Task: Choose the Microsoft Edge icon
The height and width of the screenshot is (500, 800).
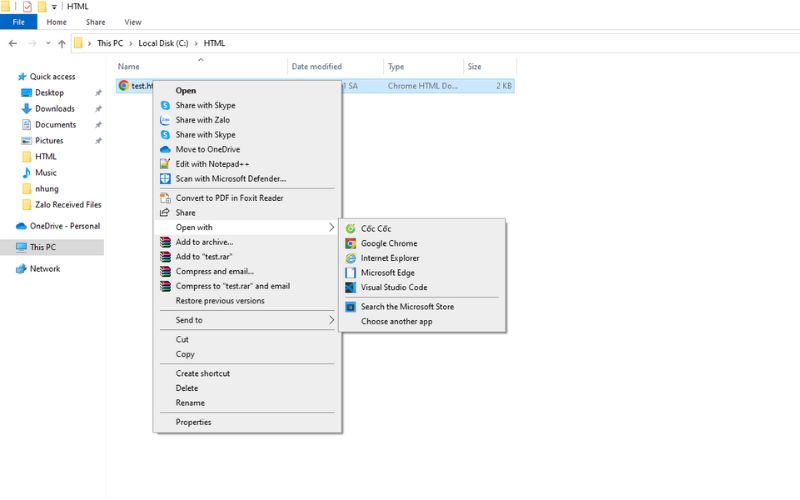Action: click(x=350, y=273)
